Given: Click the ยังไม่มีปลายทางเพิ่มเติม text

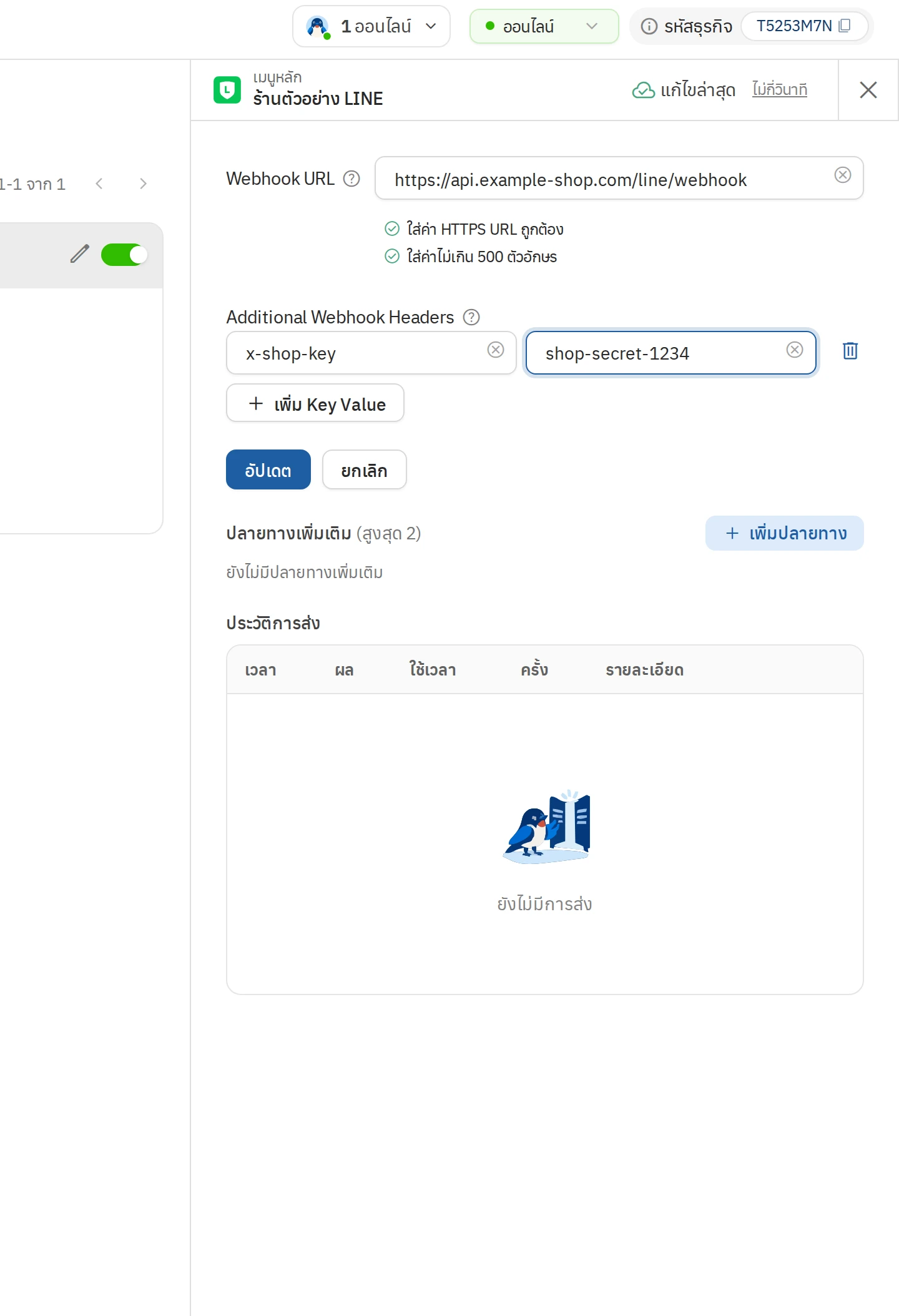Looking at the screenshot, I should (305, 572).
